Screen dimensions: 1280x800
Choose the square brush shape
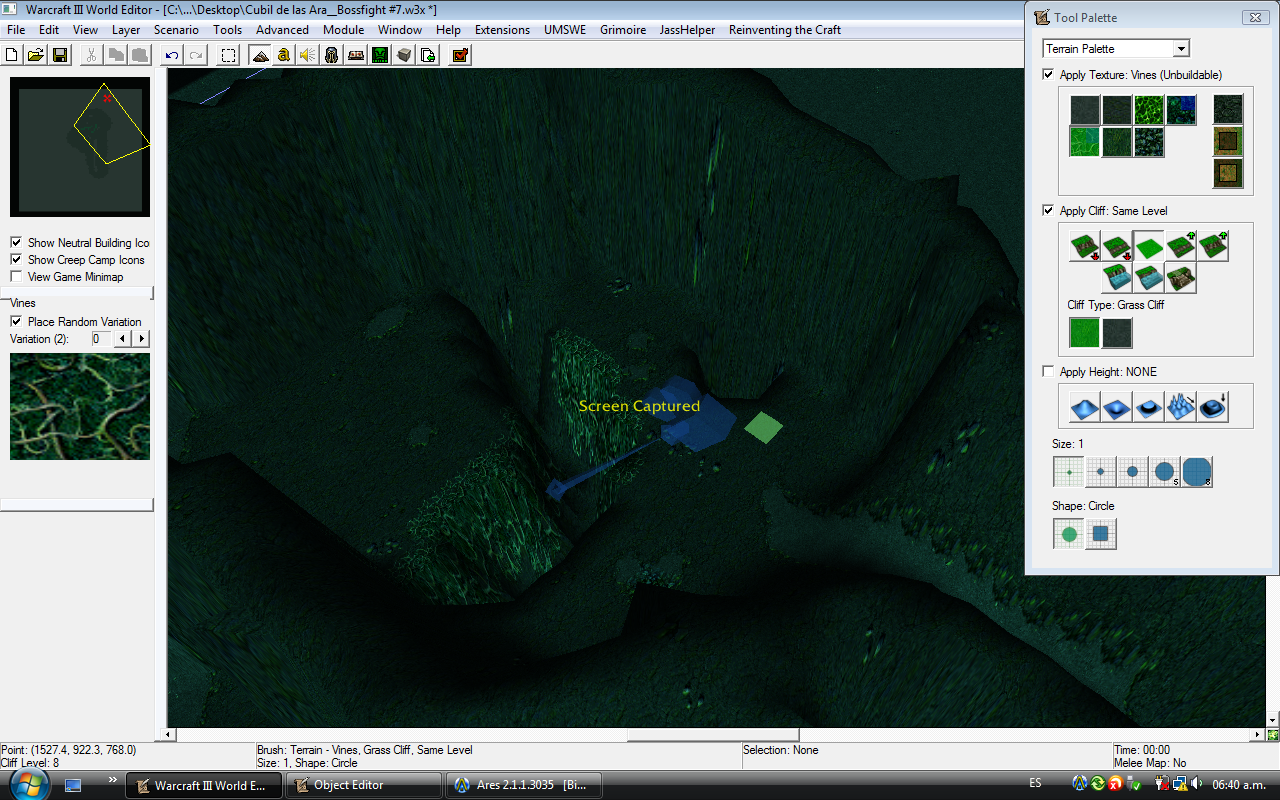[1101, 534]
